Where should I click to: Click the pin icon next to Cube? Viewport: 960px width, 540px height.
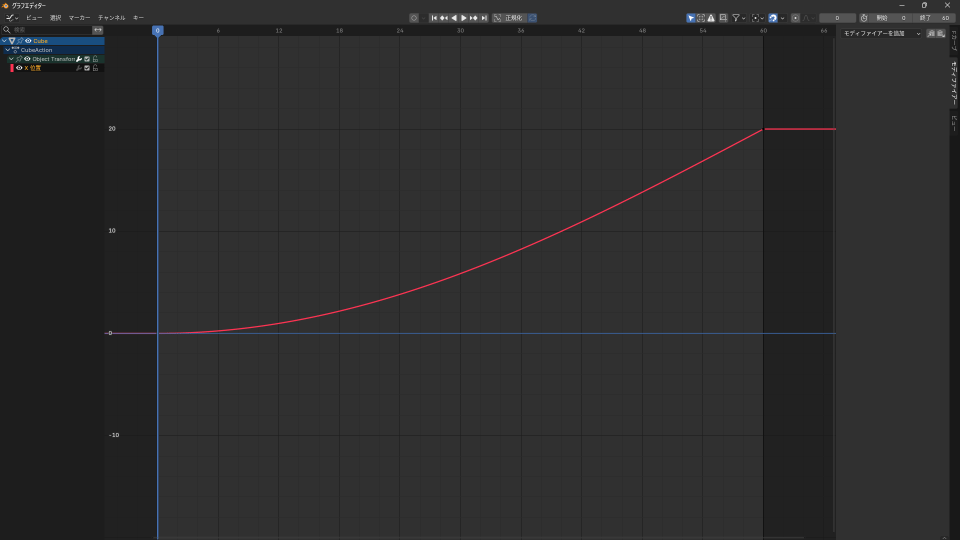[x=20, y=41]
